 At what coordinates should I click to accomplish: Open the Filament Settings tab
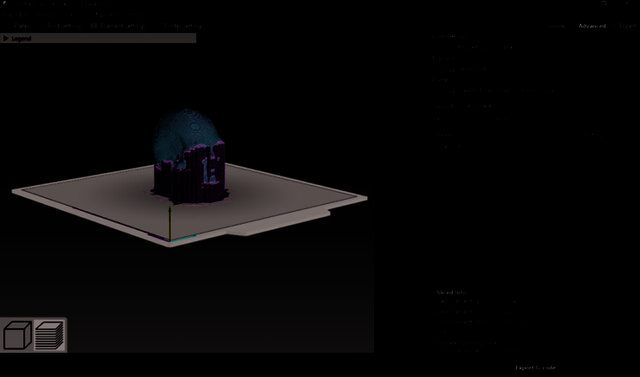118,26
